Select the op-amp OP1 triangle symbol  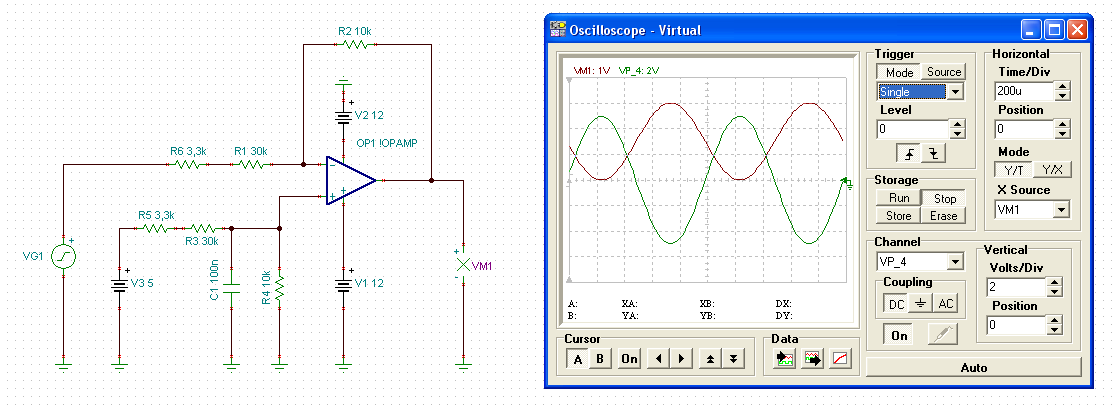pos(351,181)
